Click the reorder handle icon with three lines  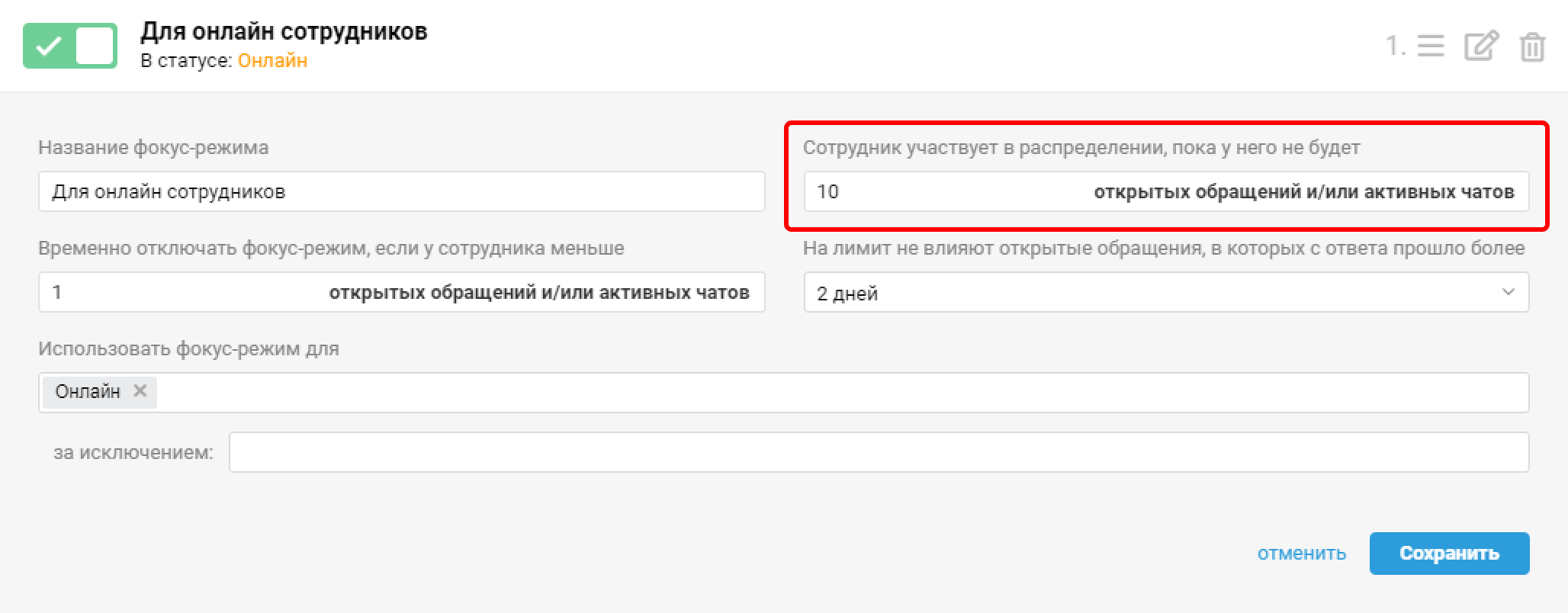click(x=1430, y=47)
